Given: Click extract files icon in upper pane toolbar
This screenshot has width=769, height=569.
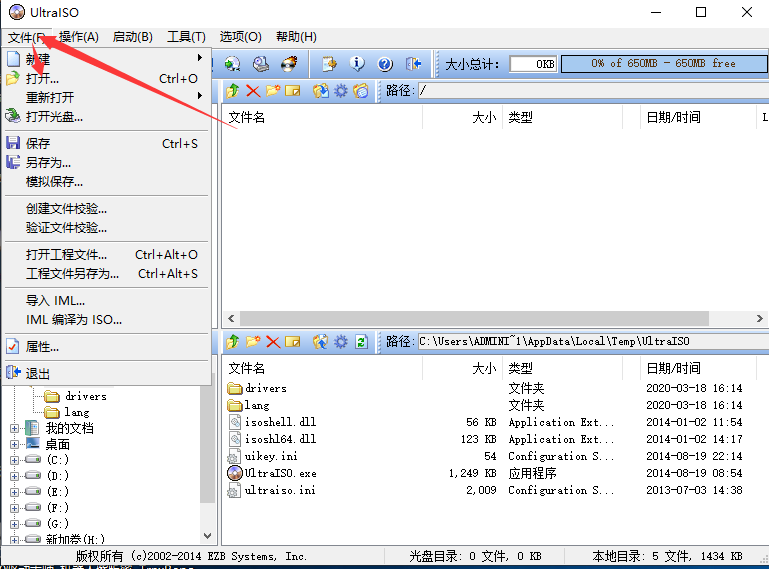Looking at the screenshot, I should (x=321, y=91).
